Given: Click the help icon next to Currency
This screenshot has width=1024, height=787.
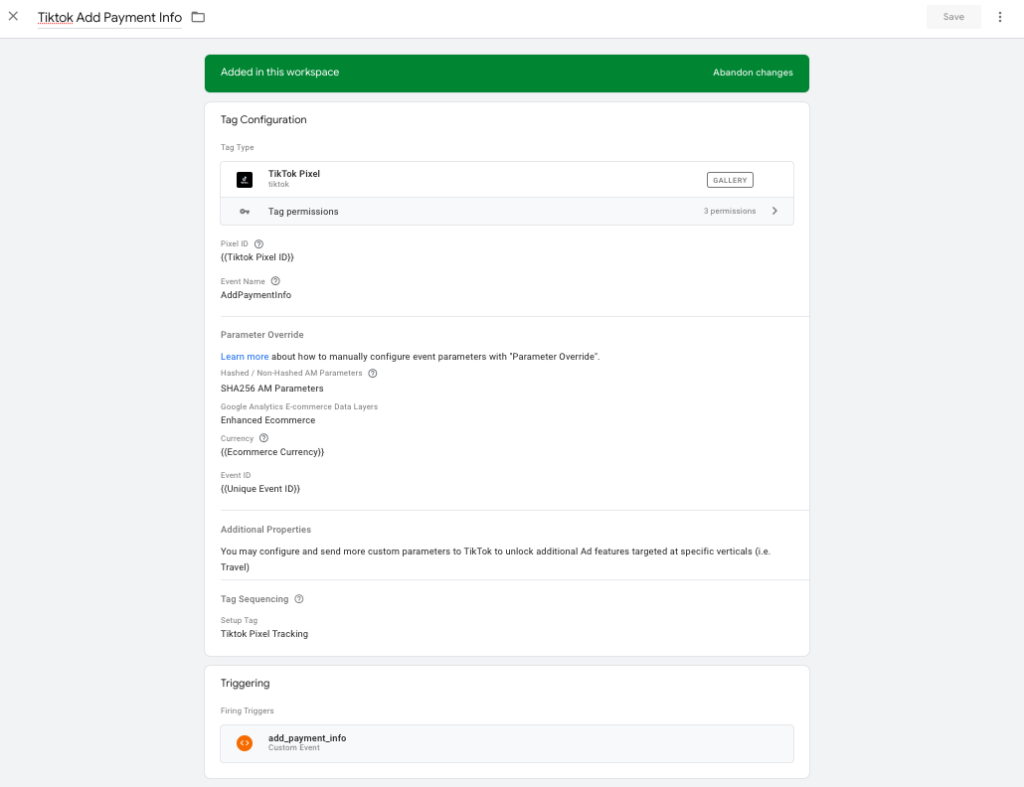Looking at the screenshot, I should [x=262, y=437].
